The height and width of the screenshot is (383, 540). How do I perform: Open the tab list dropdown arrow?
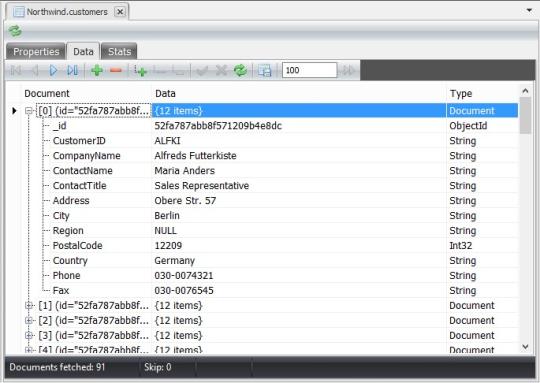[x=529, y=11]
